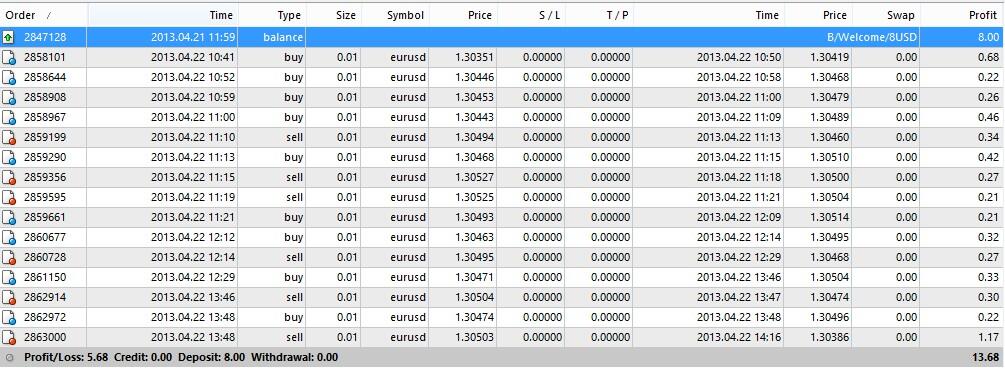Click the summary row circle icon
This screenshot has width=1005, height=368.
(x=9, y=357)
